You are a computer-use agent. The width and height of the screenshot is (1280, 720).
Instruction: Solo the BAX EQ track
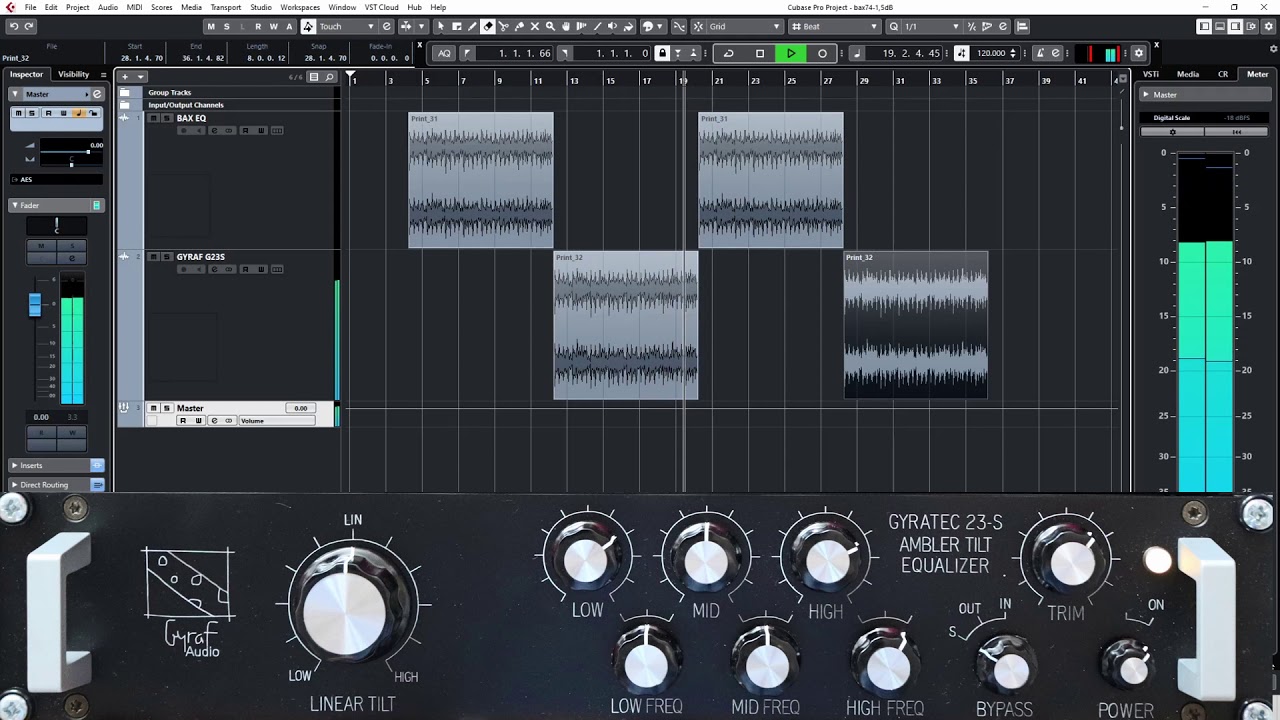(x=167, y=118)
